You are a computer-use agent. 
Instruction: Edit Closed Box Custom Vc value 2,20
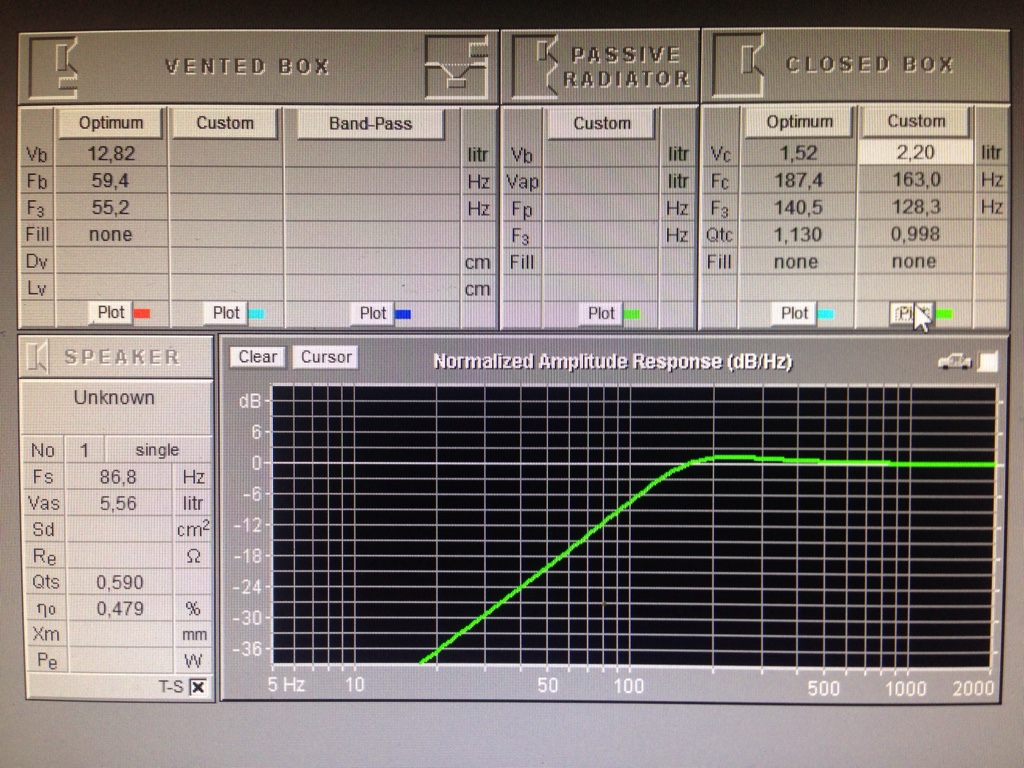coord(915,152)
